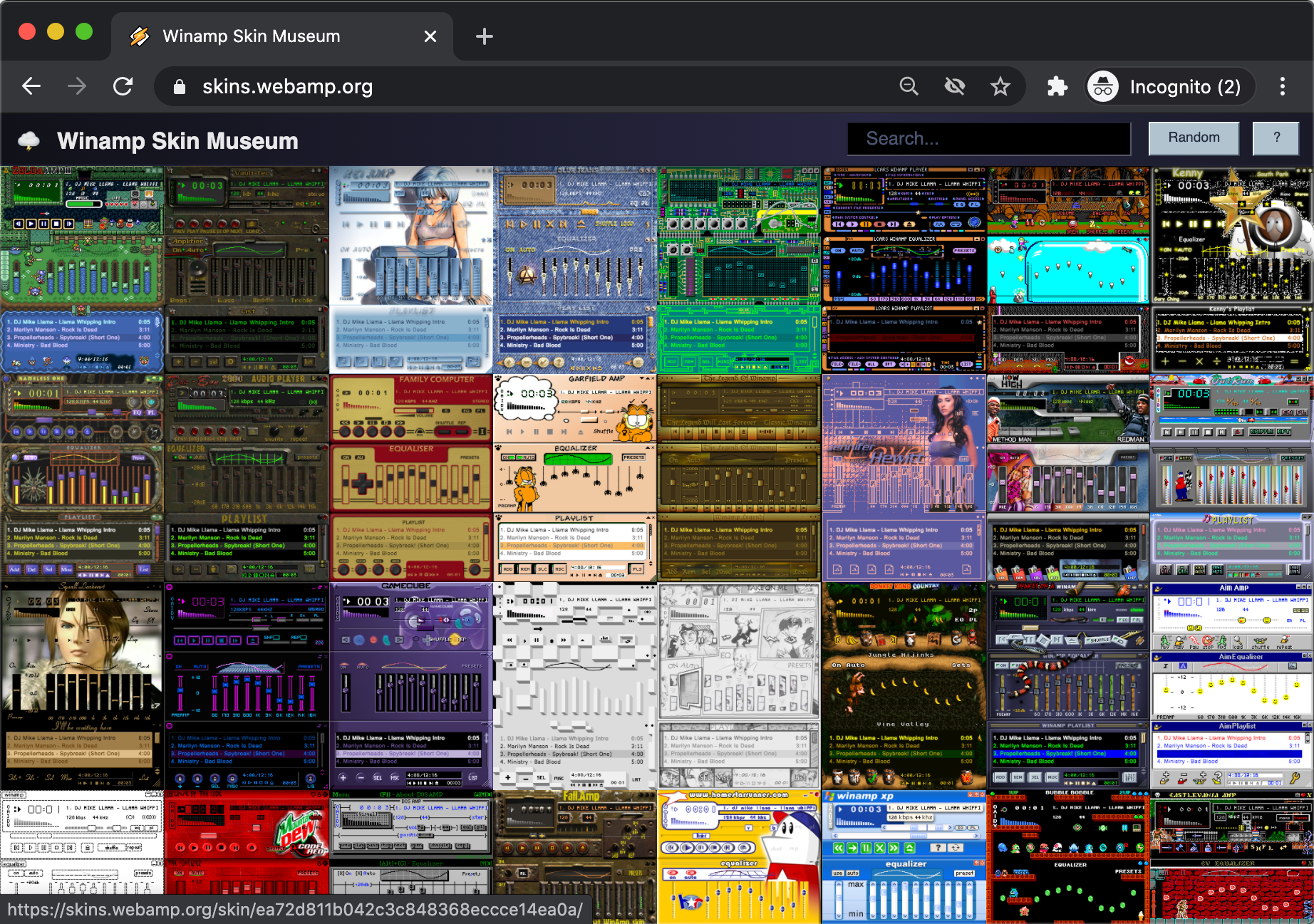Focus the Search skins field

pyautogui.click(x=989, y=139)
